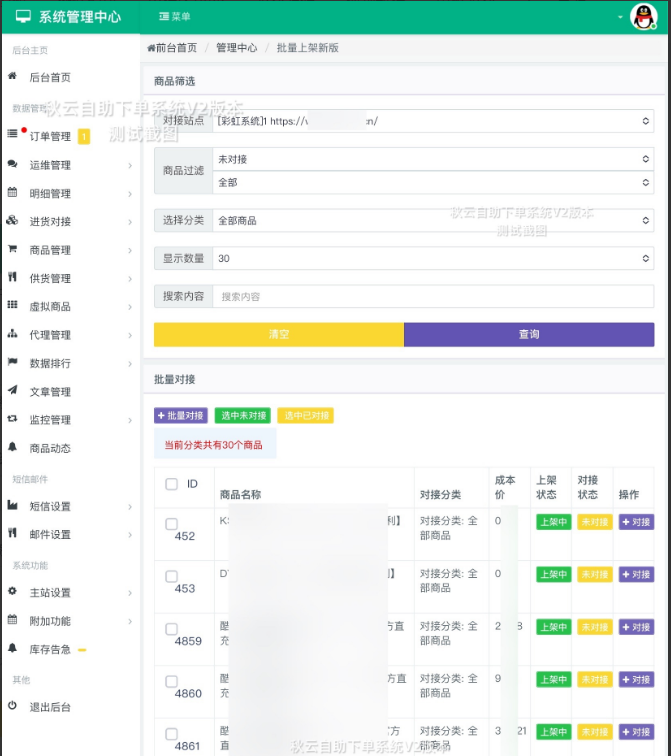Click the yellow 选中已对接 button
The width and height of the screenshot is (671, 756).
click(306, 416)
